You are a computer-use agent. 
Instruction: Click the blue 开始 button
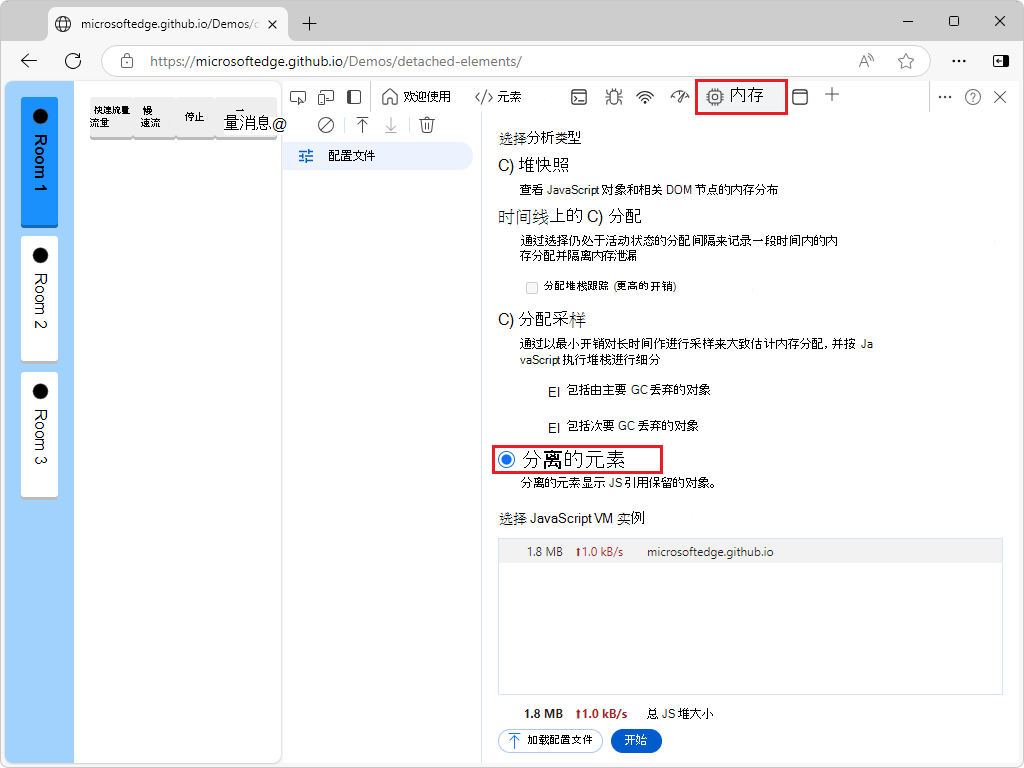[636, 741]
